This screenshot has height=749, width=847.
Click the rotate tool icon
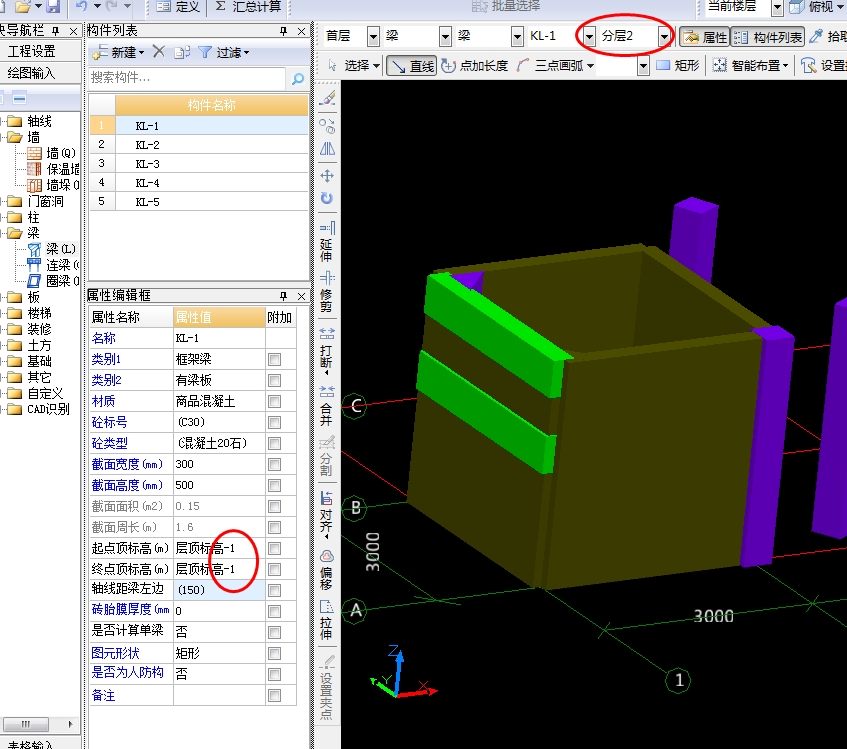coord(327,198)
